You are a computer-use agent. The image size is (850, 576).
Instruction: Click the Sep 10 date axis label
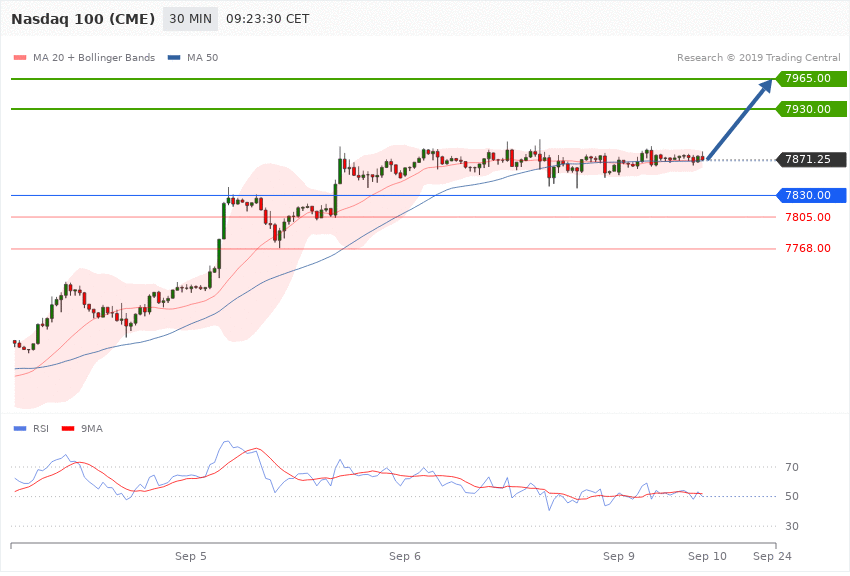pyautogui.click(x=707, y=556)
